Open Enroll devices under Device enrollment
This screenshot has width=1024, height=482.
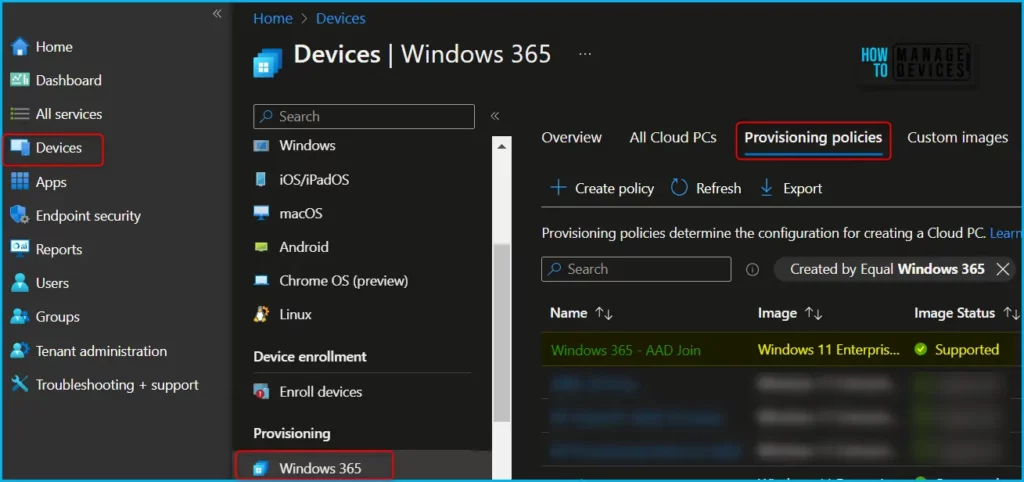[321, 392]
